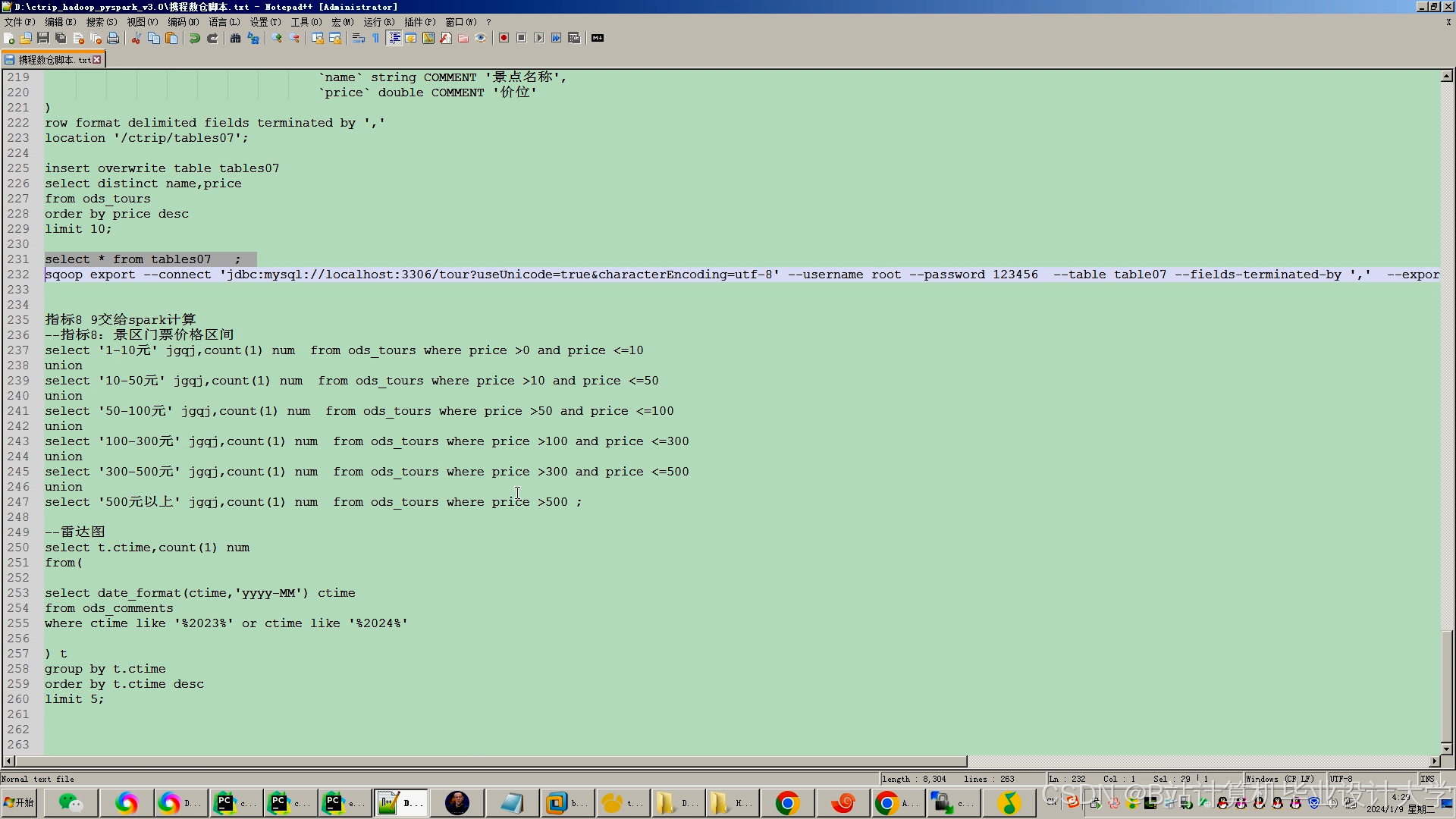Click the Print icon in toolbar
The width and height of the screenshot is (1456, 819).
tap(113, 38)
